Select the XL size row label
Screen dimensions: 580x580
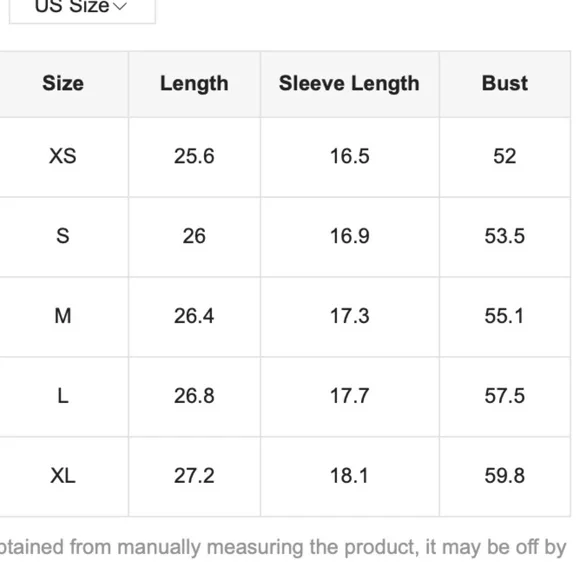coord(63,476)
